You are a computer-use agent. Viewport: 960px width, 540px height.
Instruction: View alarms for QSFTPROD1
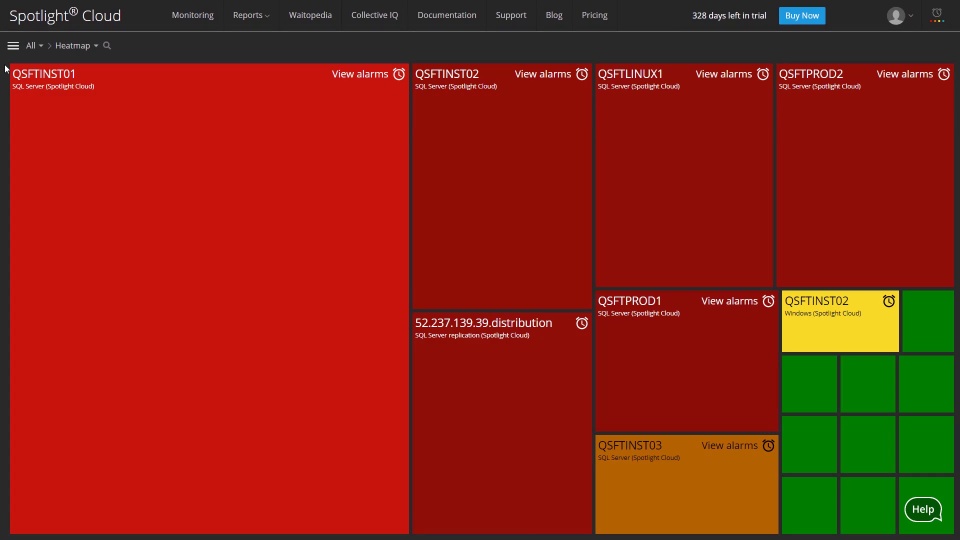729,301
